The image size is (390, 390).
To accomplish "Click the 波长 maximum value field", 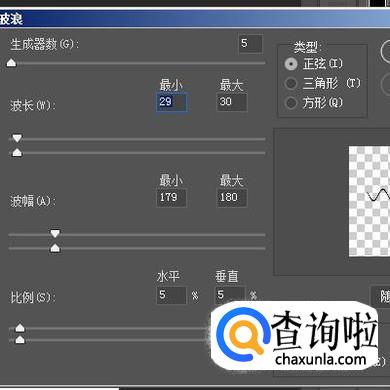I will pos(232,102).
